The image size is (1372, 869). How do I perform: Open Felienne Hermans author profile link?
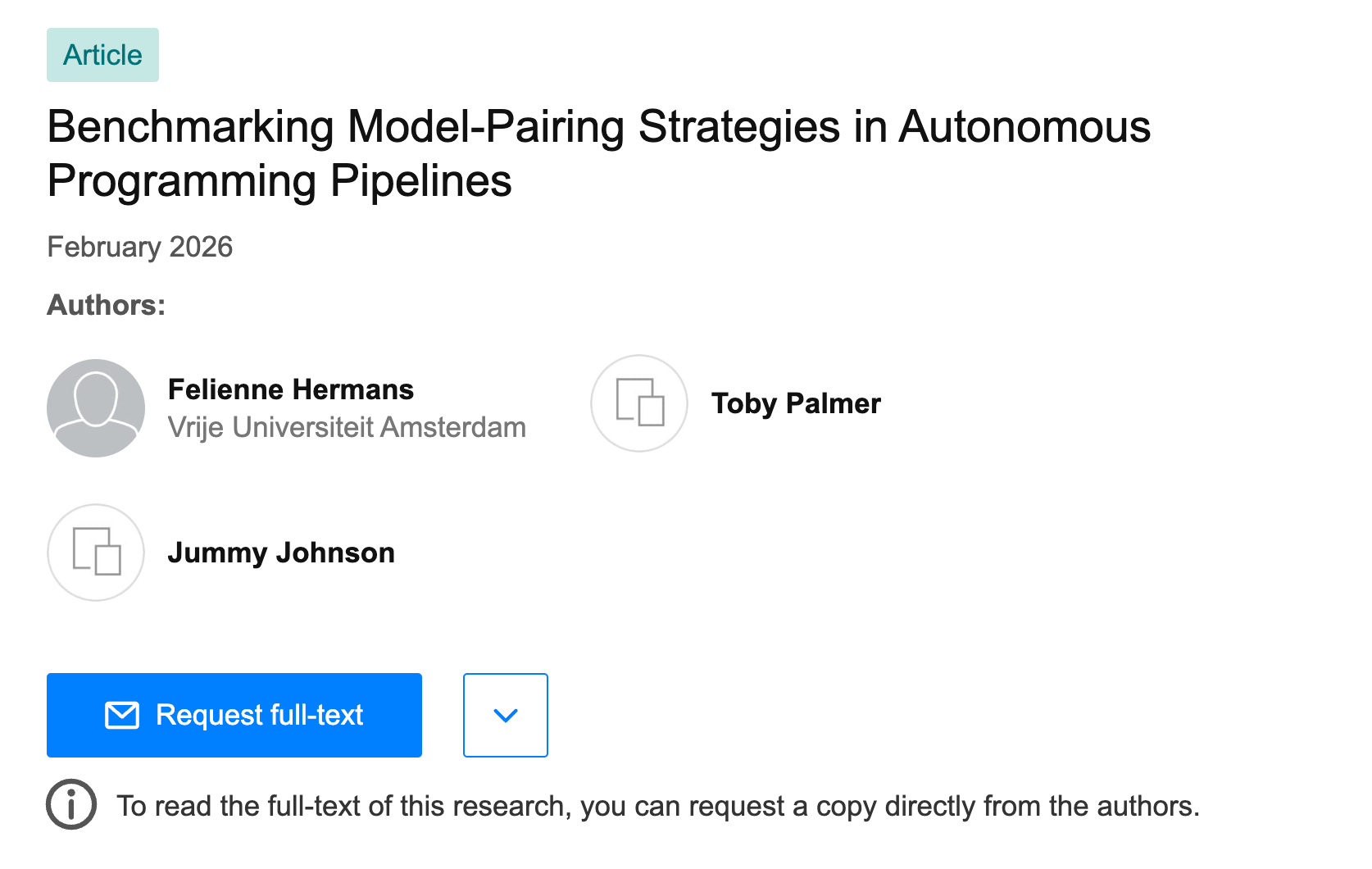coord(290,389)
